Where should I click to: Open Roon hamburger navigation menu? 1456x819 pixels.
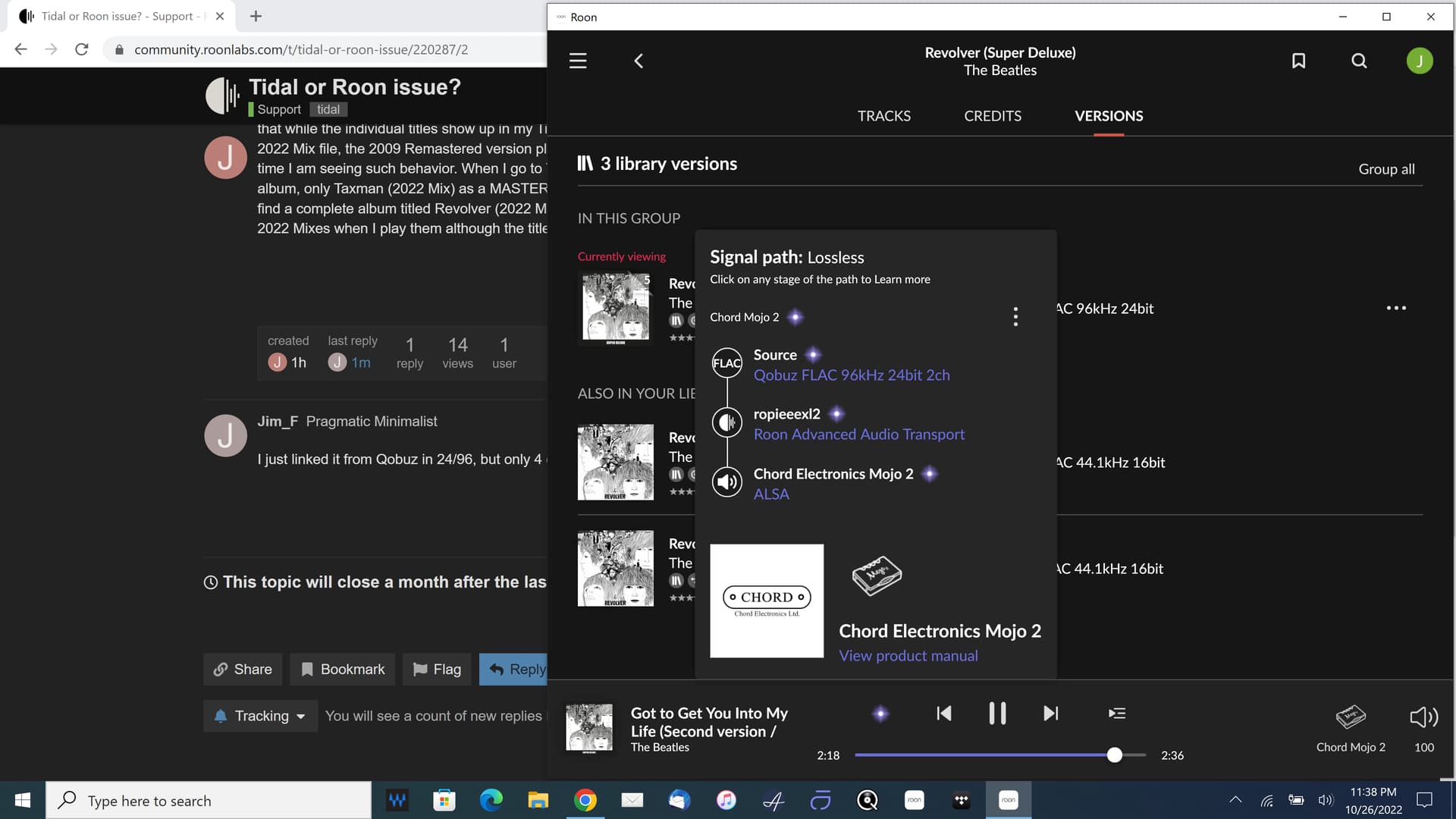[x=578, y=61]
